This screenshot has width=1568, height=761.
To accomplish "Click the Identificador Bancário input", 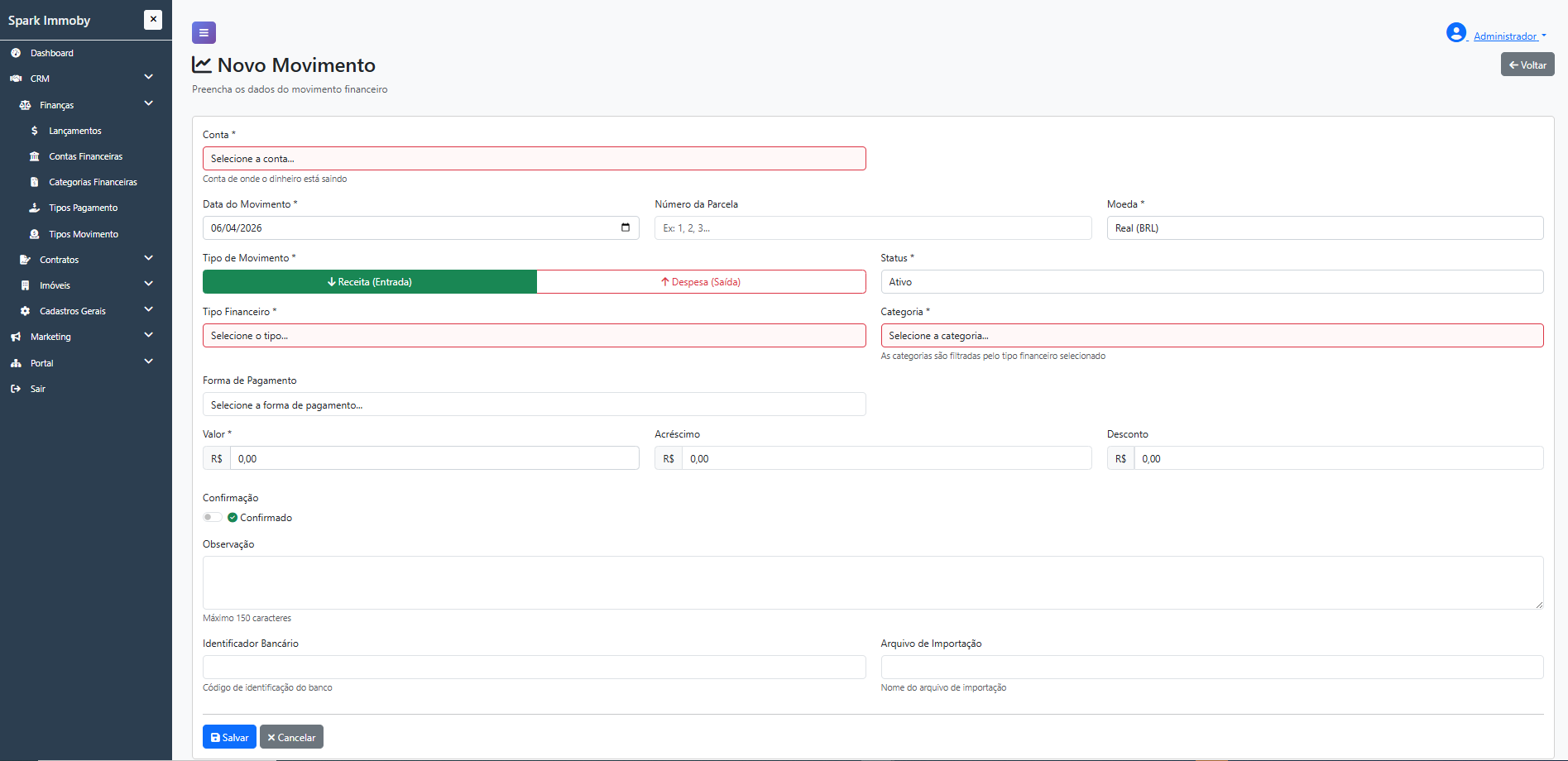I will click(x=535, y=668).
